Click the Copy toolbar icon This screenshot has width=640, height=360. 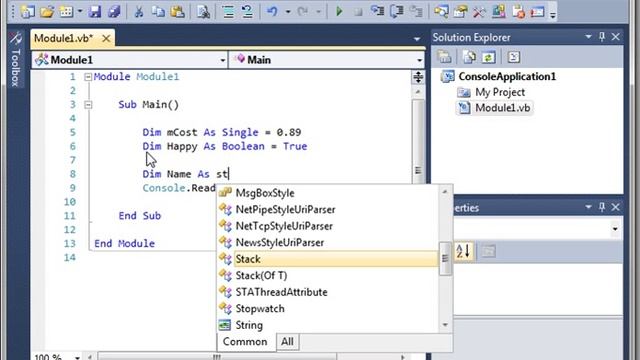pyautogui.click(x=158, y=11)
